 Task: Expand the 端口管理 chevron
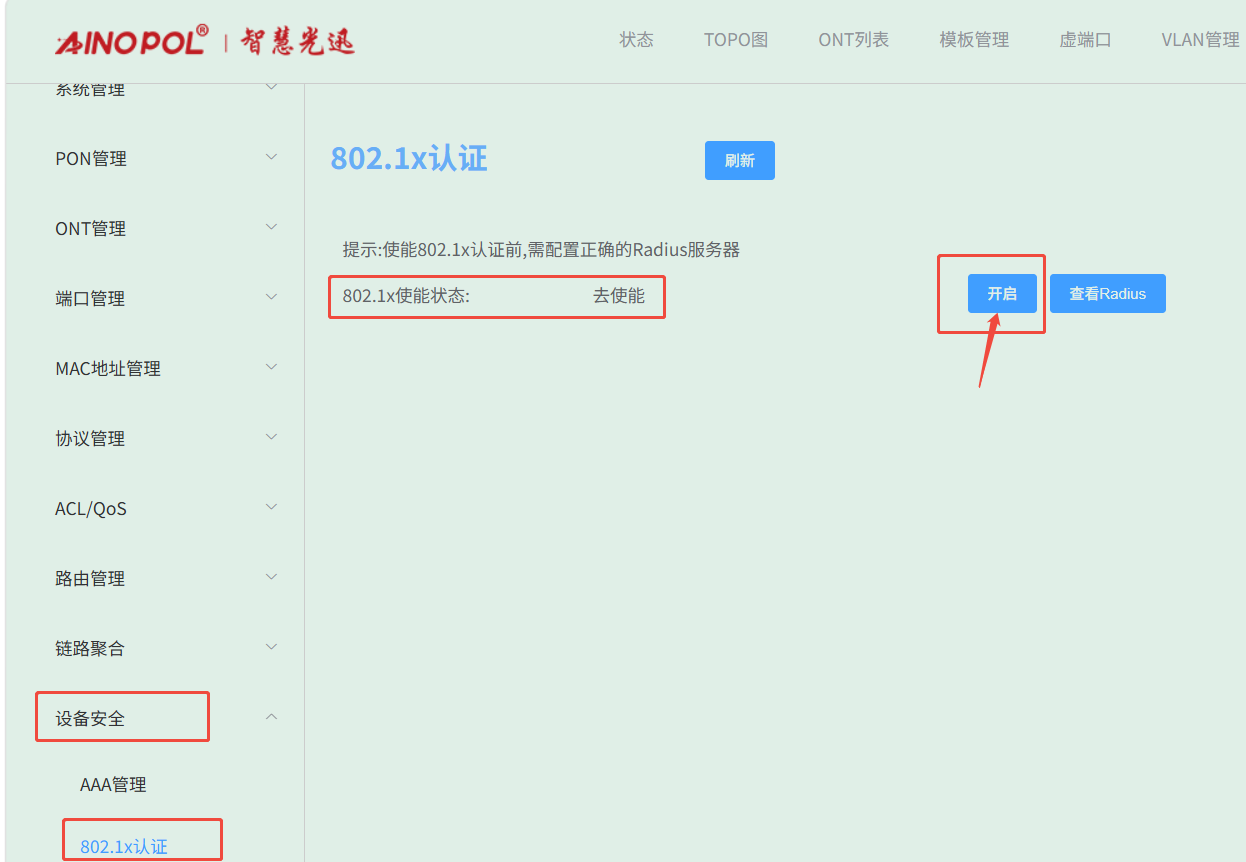pyautogui.click(x=271, y=297)
